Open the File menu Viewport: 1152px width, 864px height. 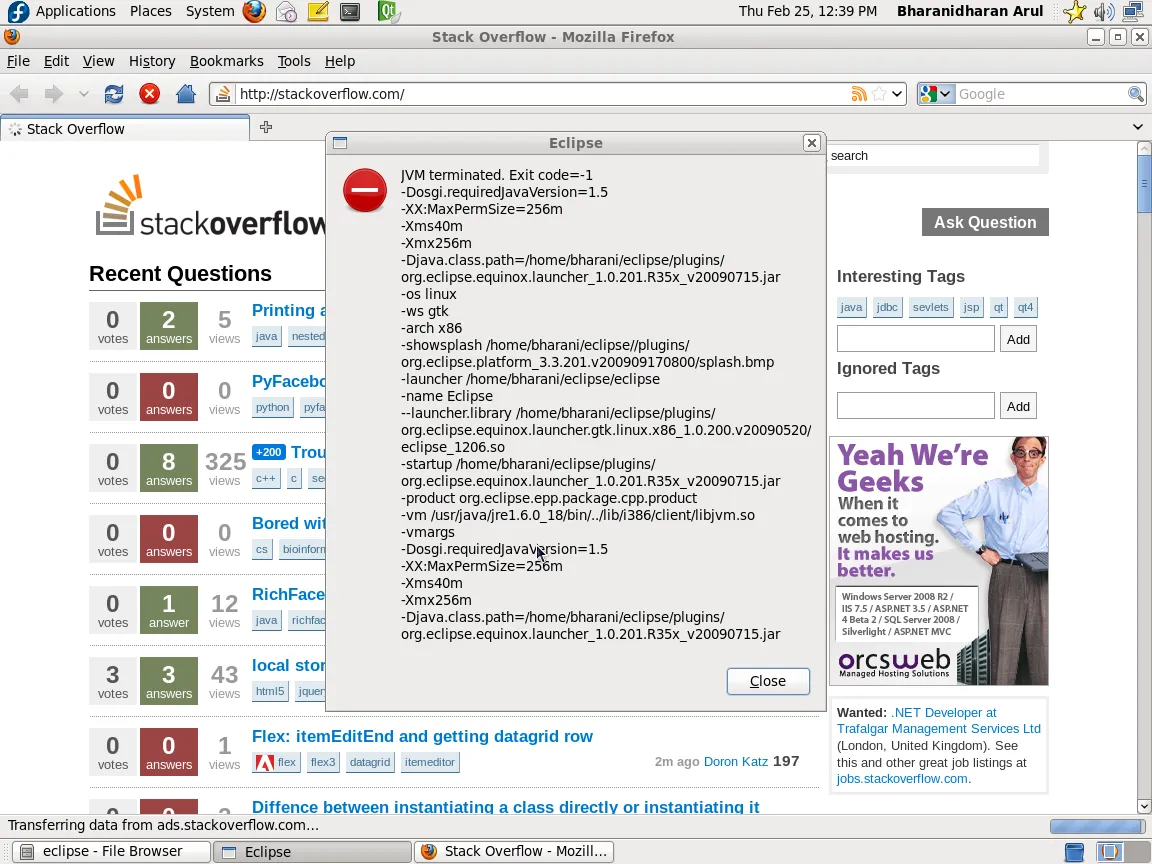tap(18, 61)
